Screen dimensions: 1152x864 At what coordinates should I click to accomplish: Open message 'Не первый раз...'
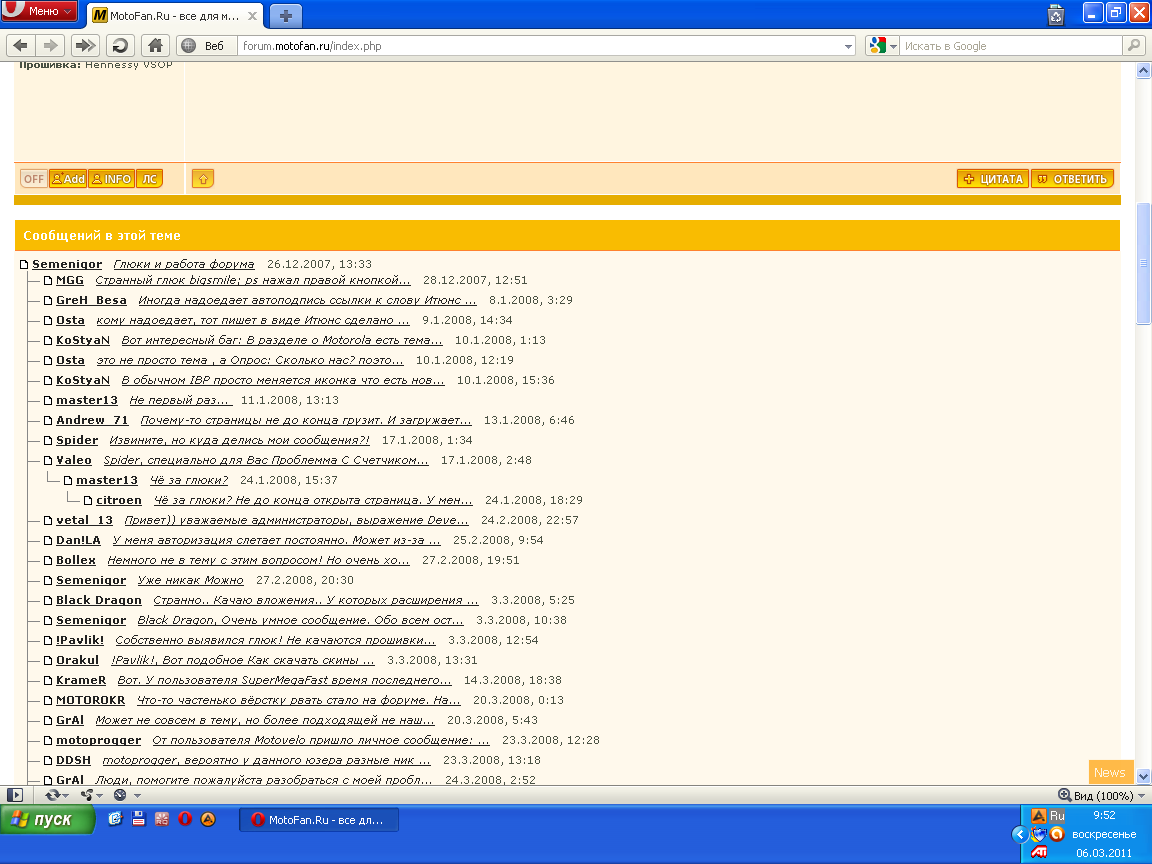[181, 400]
